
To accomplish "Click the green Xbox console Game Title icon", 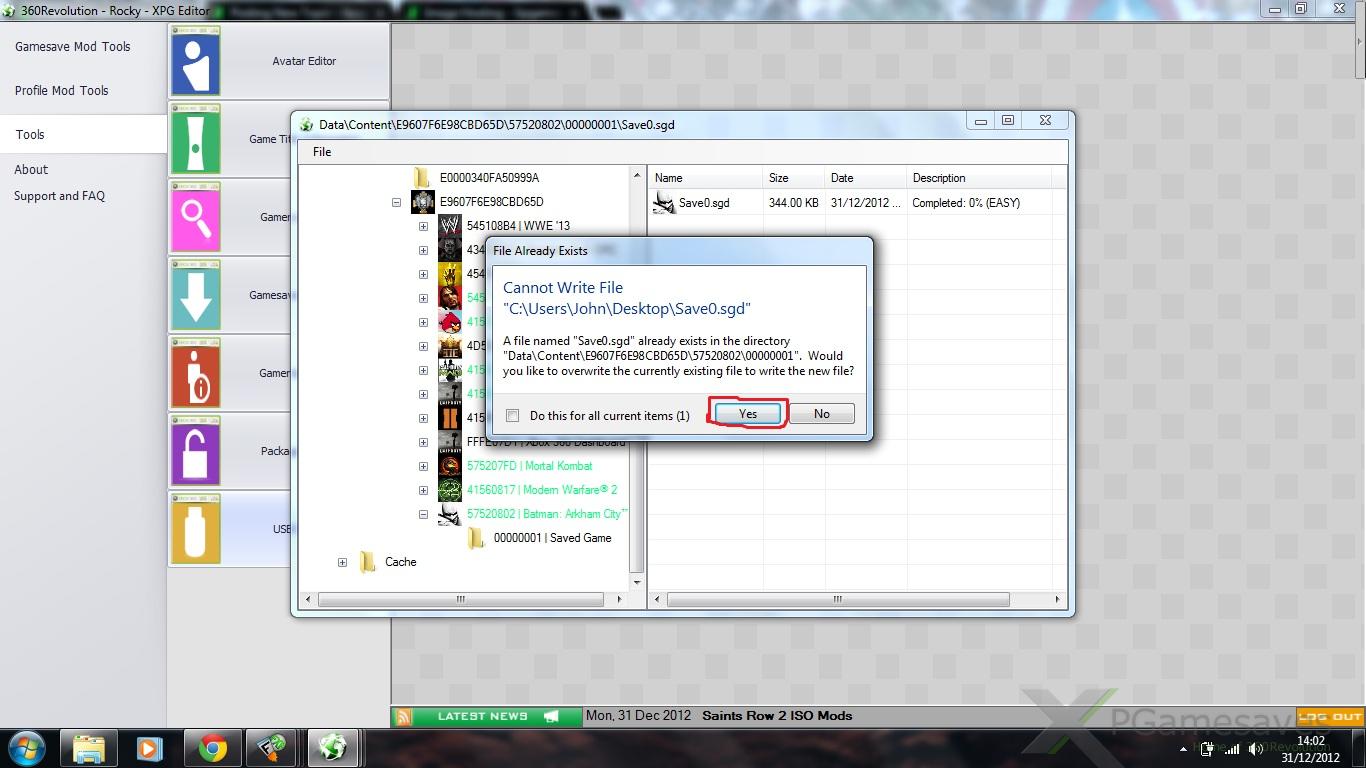I will [195, 140].
